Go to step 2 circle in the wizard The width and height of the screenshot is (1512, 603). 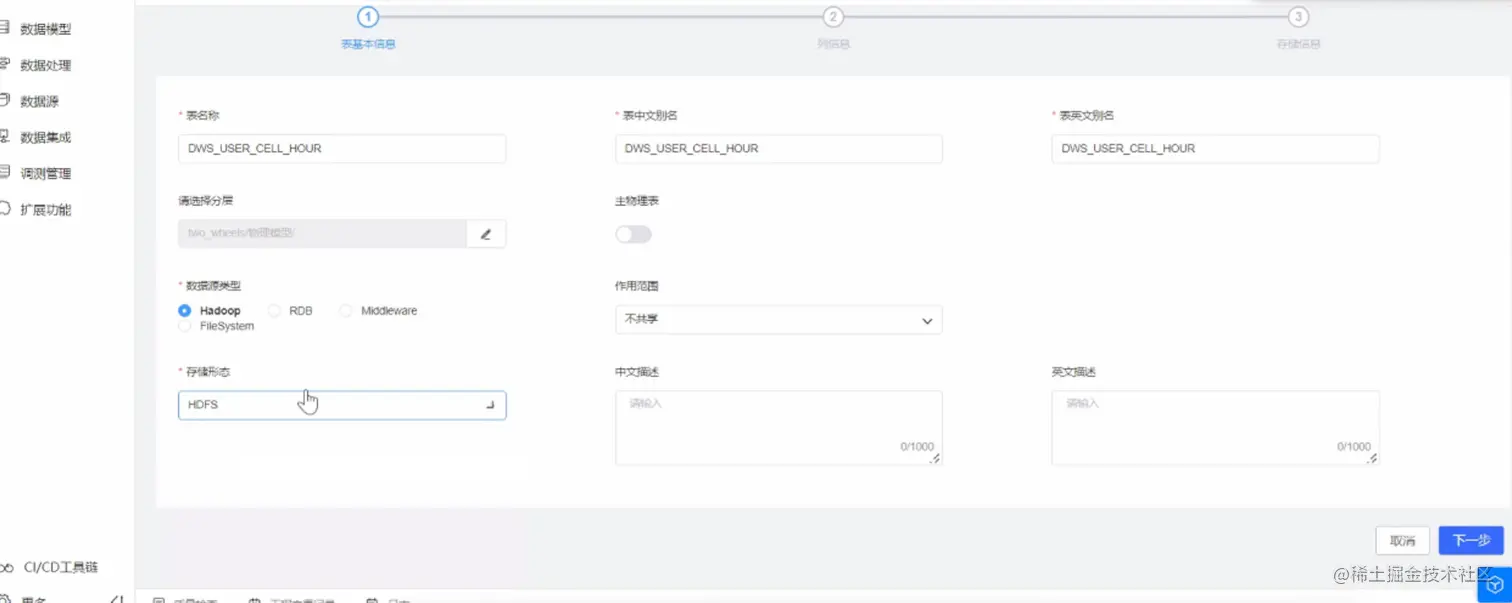833,17
